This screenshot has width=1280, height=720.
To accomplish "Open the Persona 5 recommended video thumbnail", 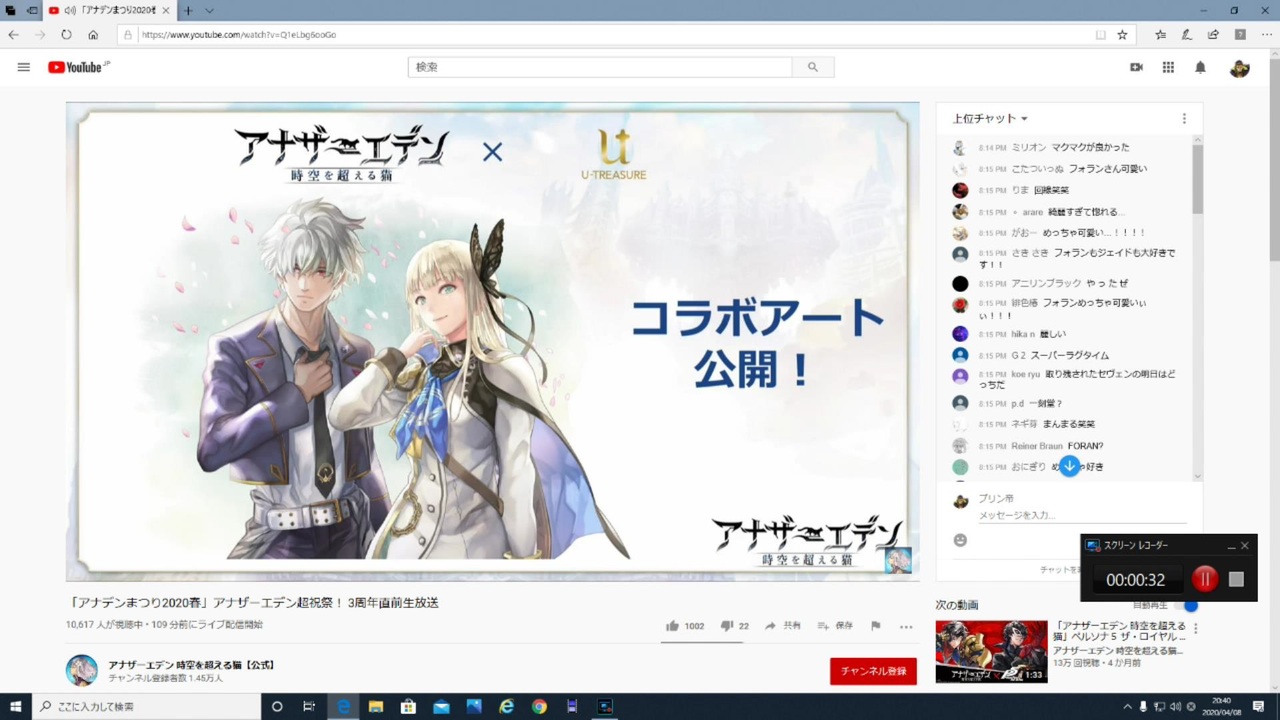I will pos(991,651).
